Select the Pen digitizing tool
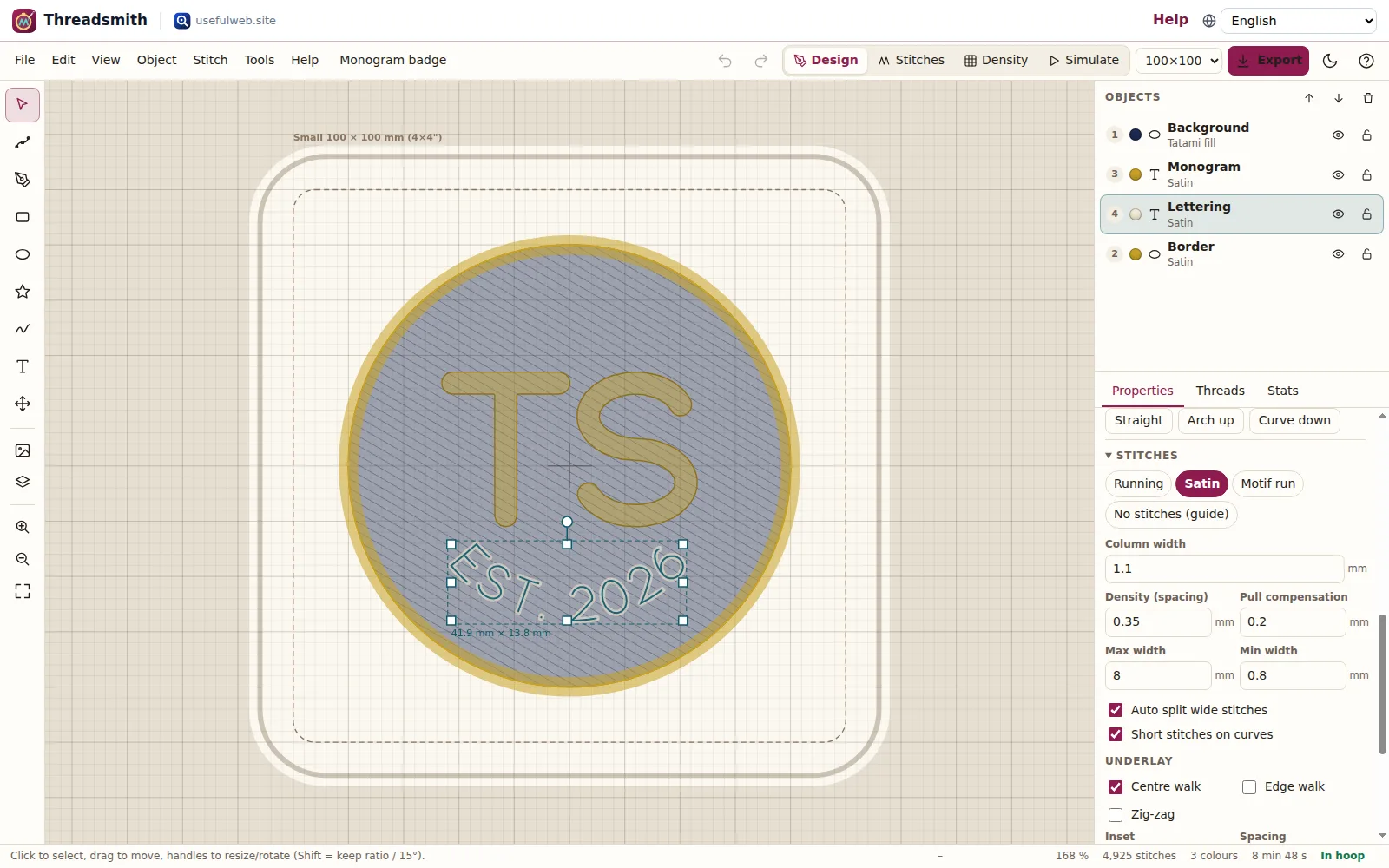The height and width of the screenshot is (868, 1389). coord(23,180)
